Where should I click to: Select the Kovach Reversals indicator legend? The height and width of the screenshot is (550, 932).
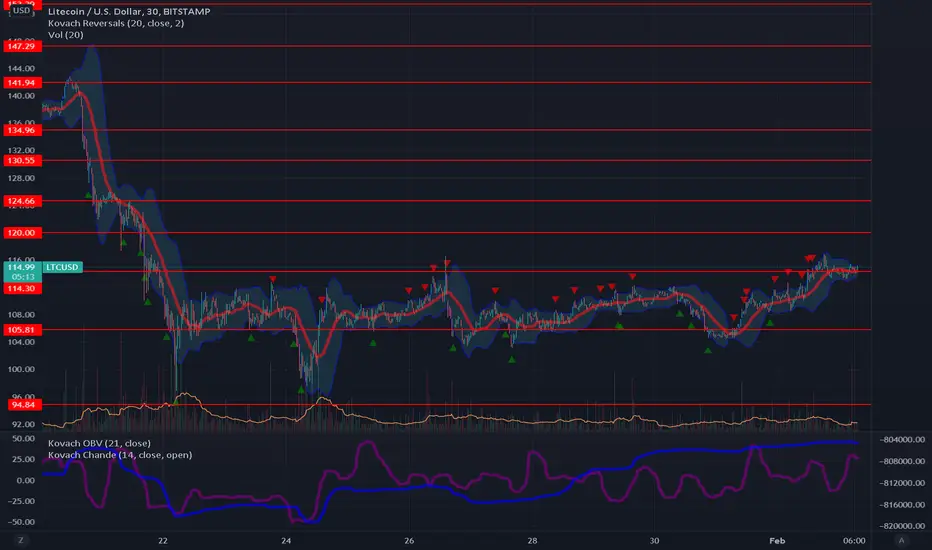(x=116, y=23)
